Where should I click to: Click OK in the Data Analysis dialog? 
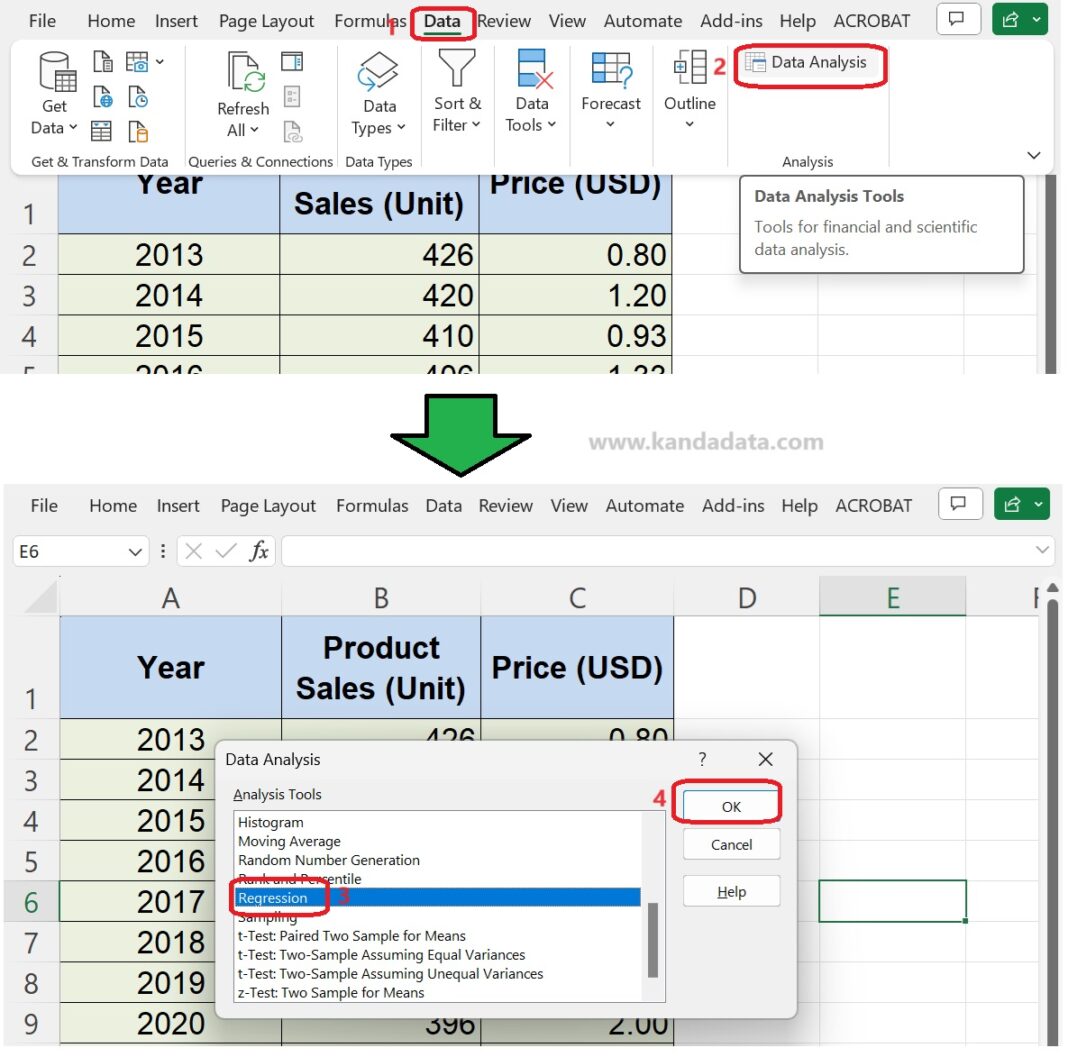point(729,804)
